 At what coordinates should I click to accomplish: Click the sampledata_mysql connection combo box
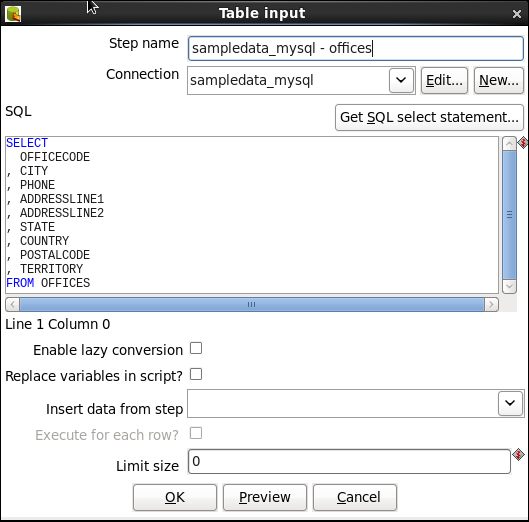pos(301,80)
